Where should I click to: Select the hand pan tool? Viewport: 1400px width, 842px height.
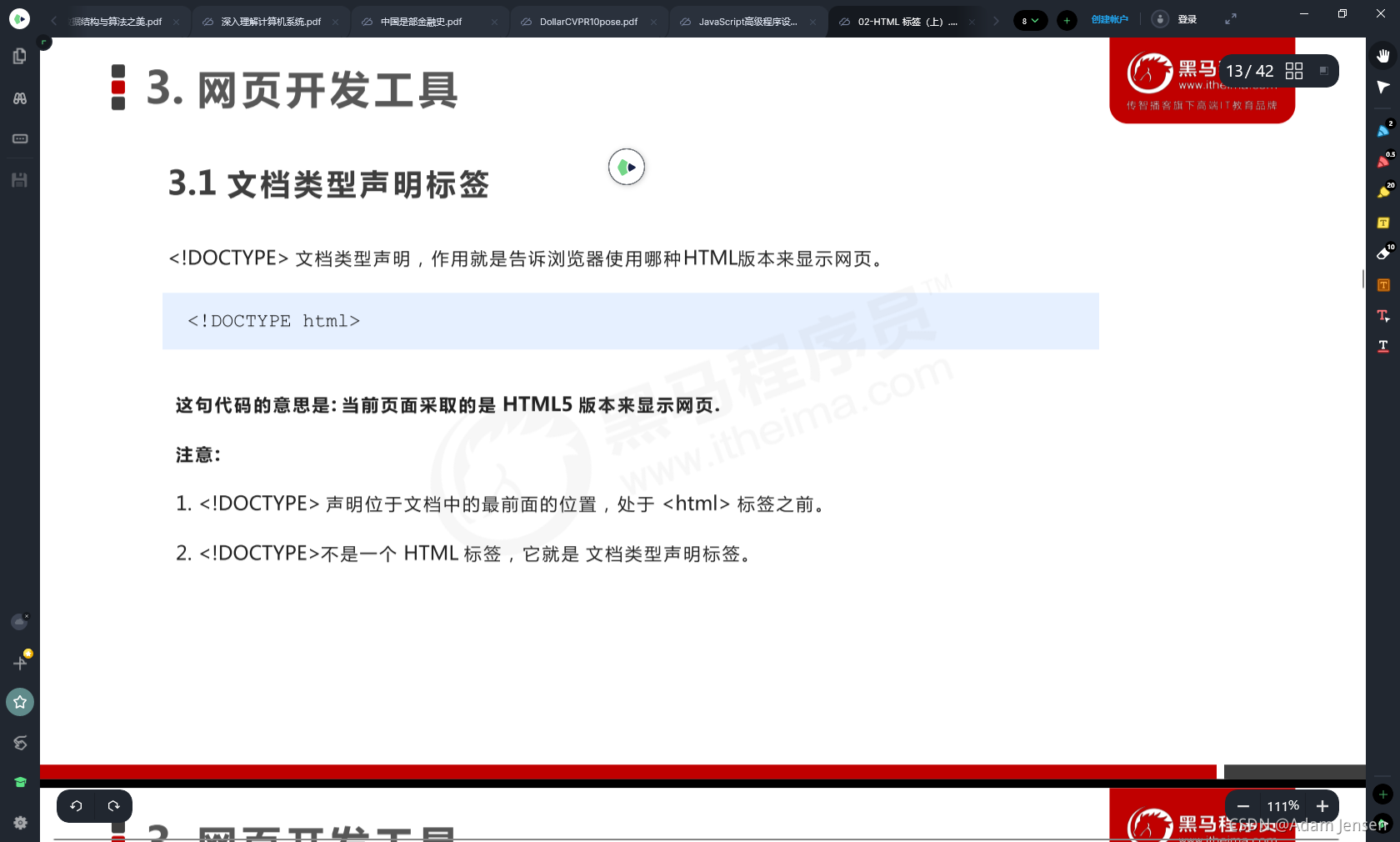pyautogui.click(x=1383, y=56)
